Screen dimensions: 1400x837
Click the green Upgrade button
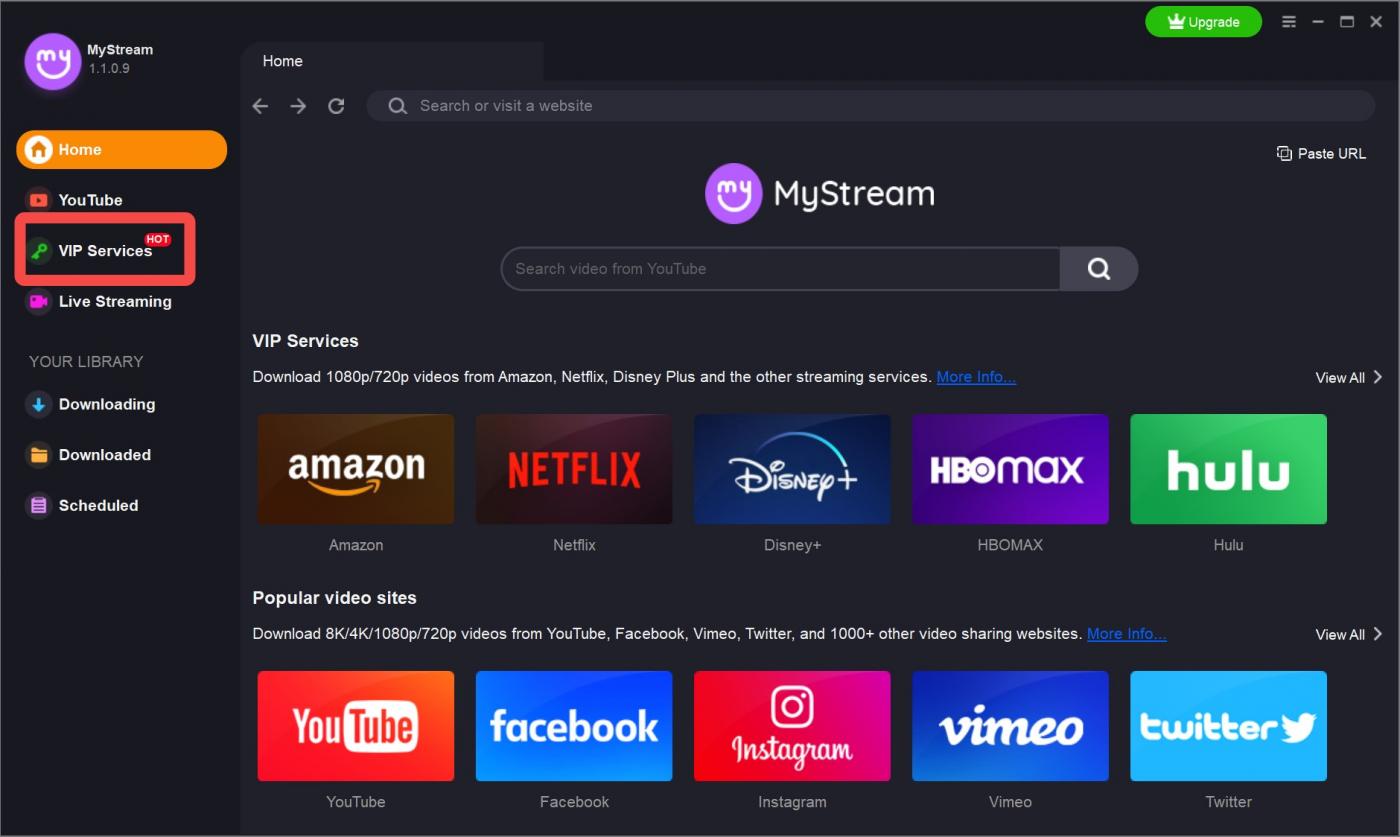(1203, 22)
